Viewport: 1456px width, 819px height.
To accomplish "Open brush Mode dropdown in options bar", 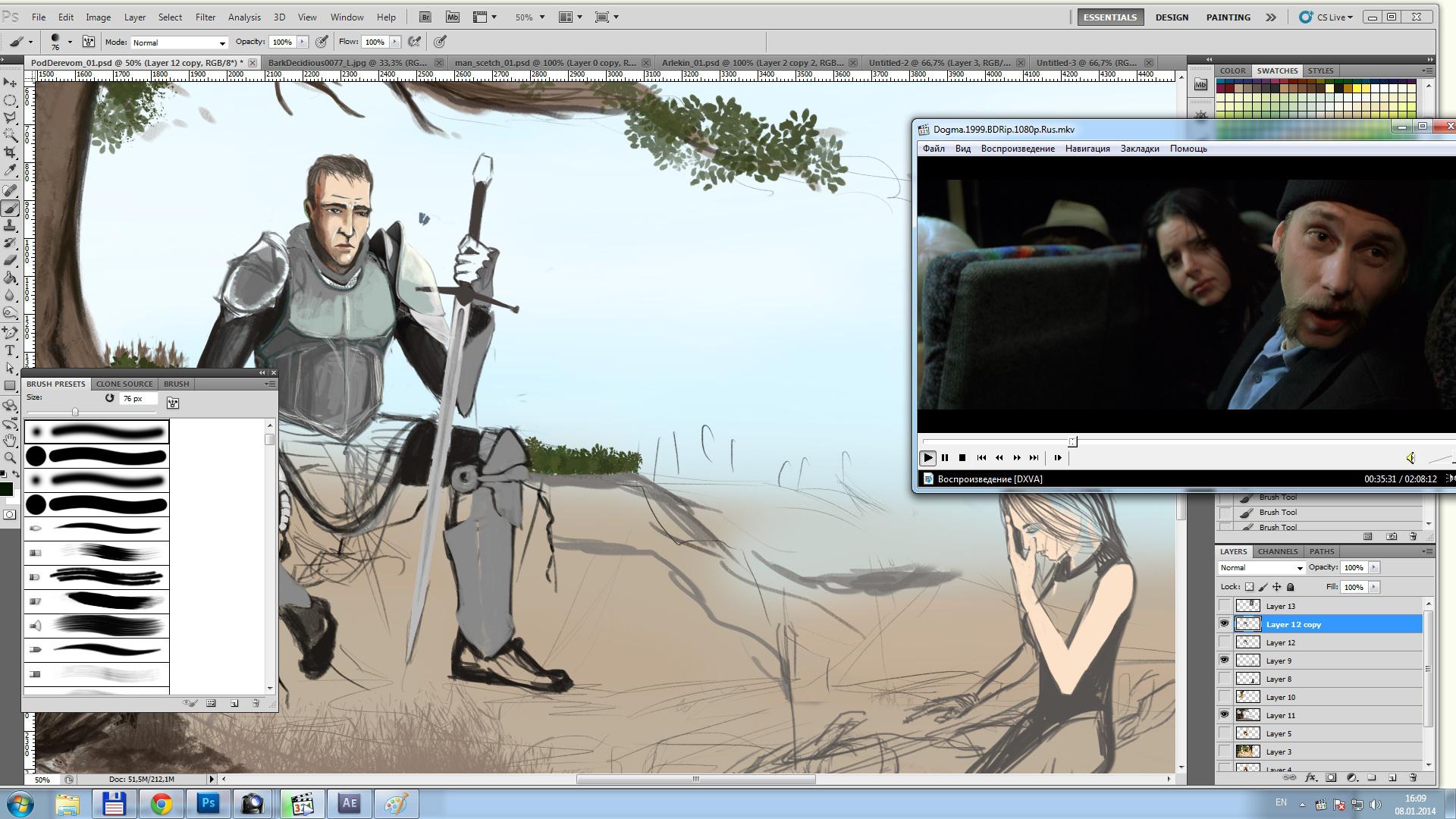I will coord(179,42).
